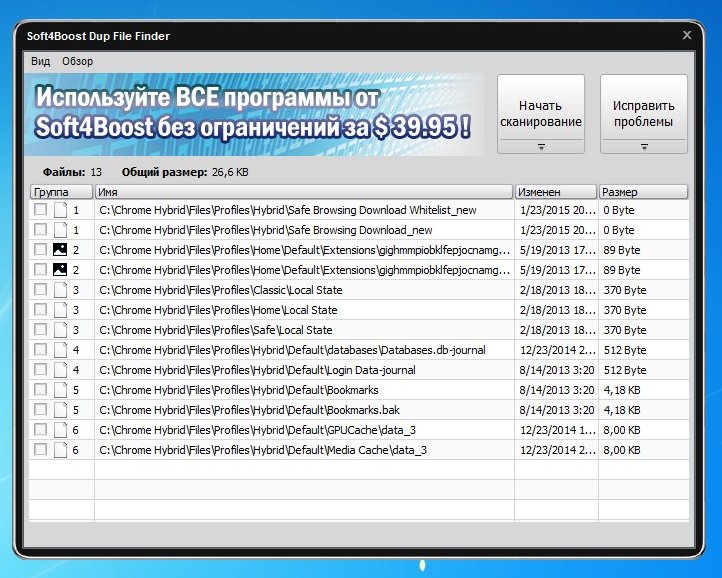Viewport: 722px width, 578px height.
Task: Select checkbox for Databases.db-journal
Action: tap(41, 350)
